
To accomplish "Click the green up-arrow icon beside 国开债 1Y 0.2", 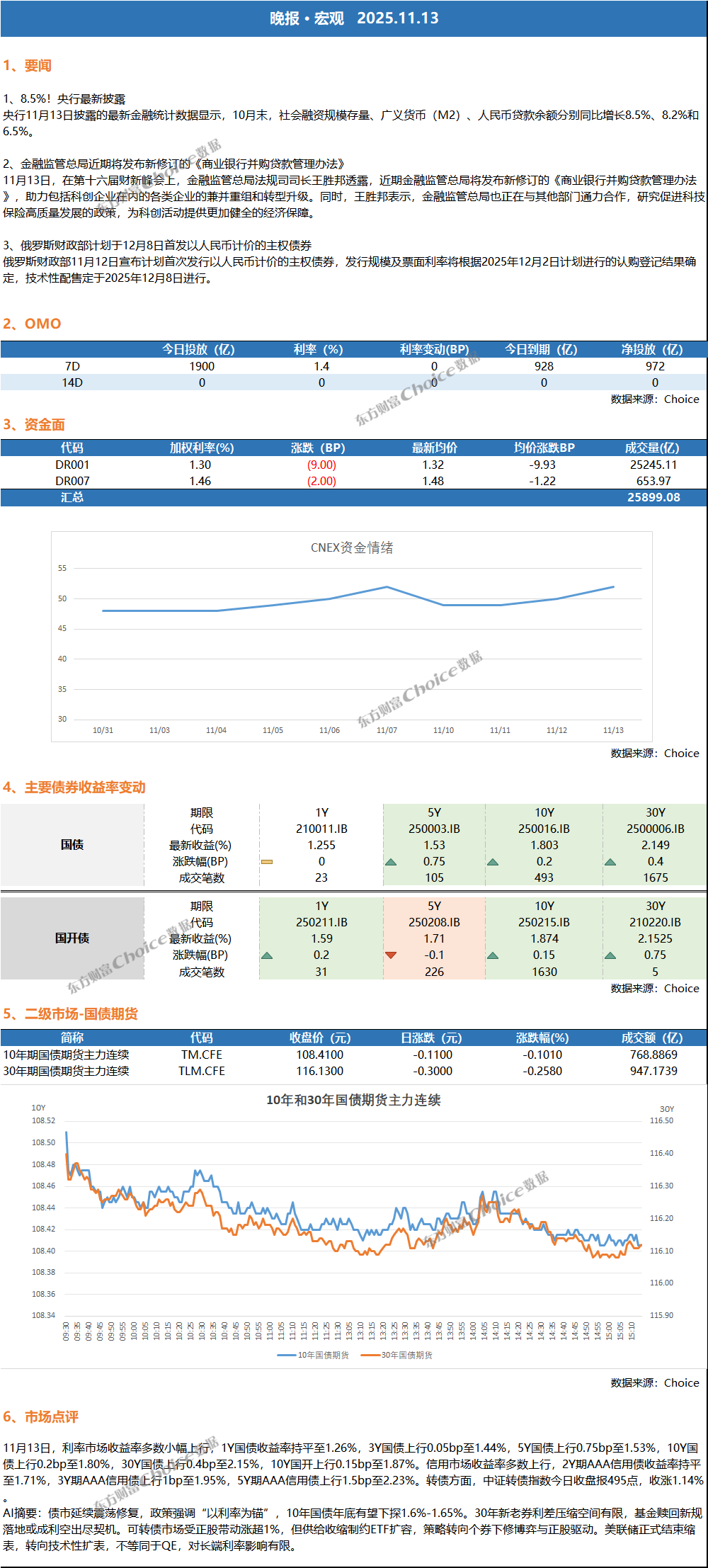I will click(x=267, y=955).
